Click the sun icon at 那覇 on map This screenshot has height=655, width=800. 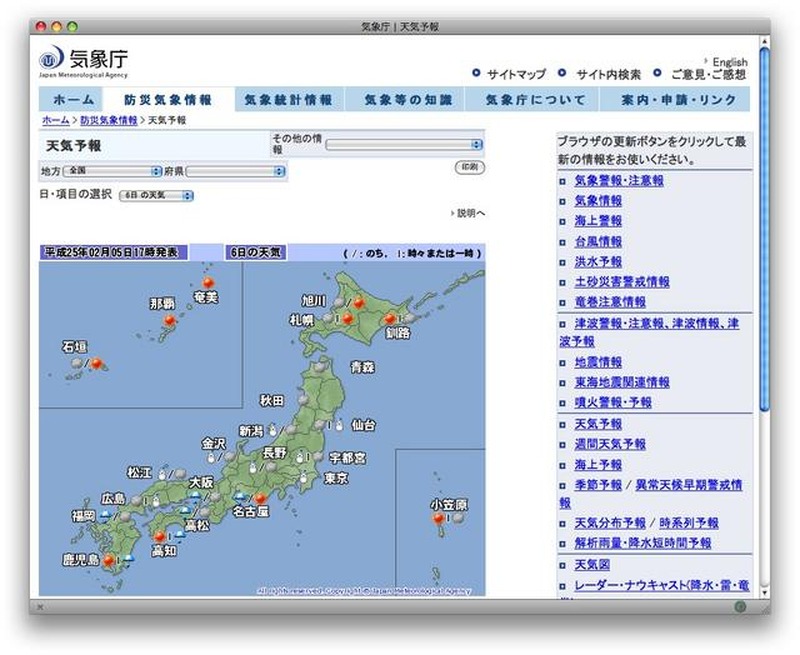tap(170, 320)
